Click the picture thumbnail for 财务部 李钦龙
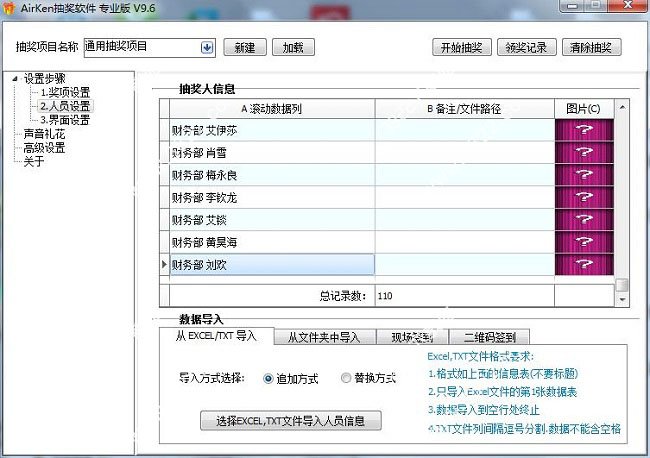650x458 pixels. point(584,197)
